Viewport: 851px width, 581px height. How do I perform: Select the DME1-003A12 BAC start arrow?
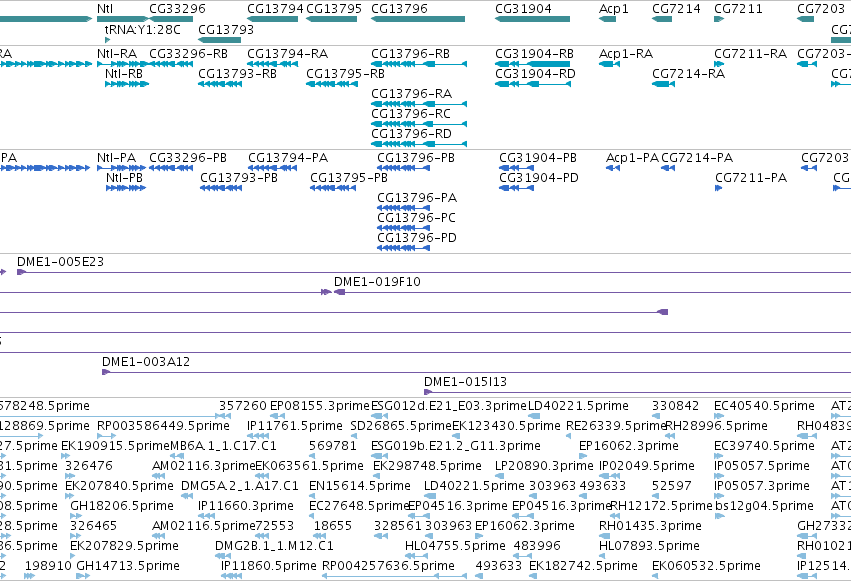coord(106,372)
